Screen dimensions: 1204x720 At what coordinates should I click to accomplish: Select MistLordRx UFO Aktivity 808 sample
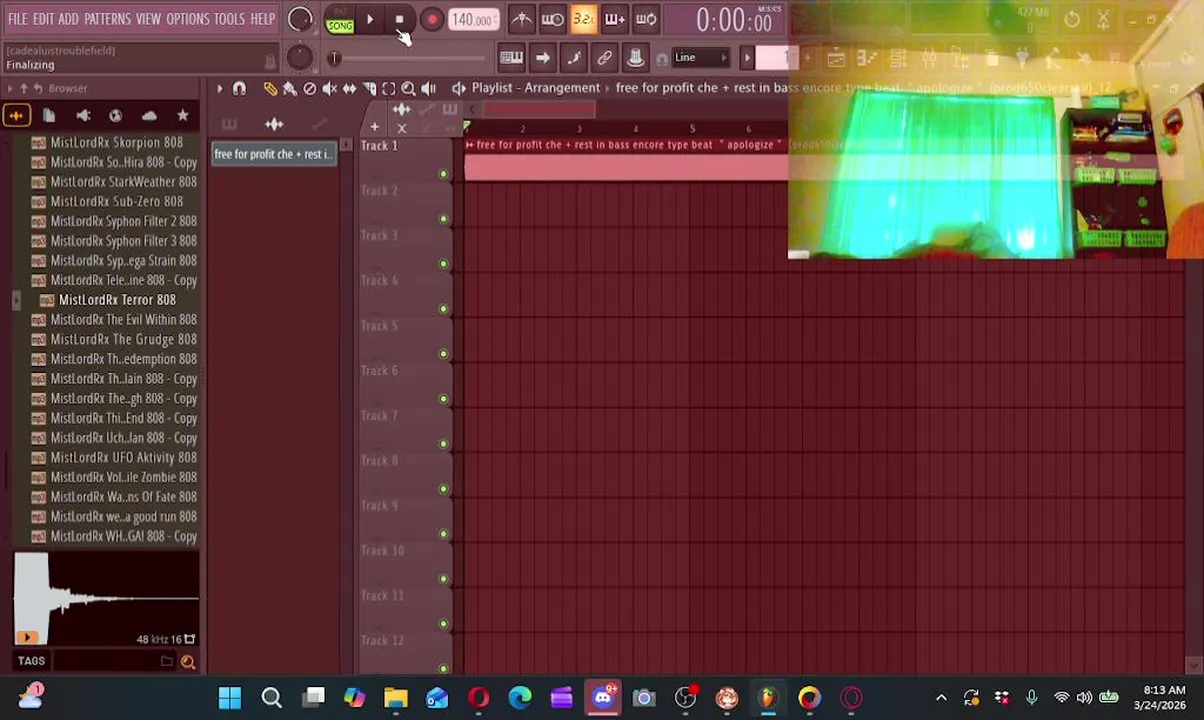pos(123,457)
